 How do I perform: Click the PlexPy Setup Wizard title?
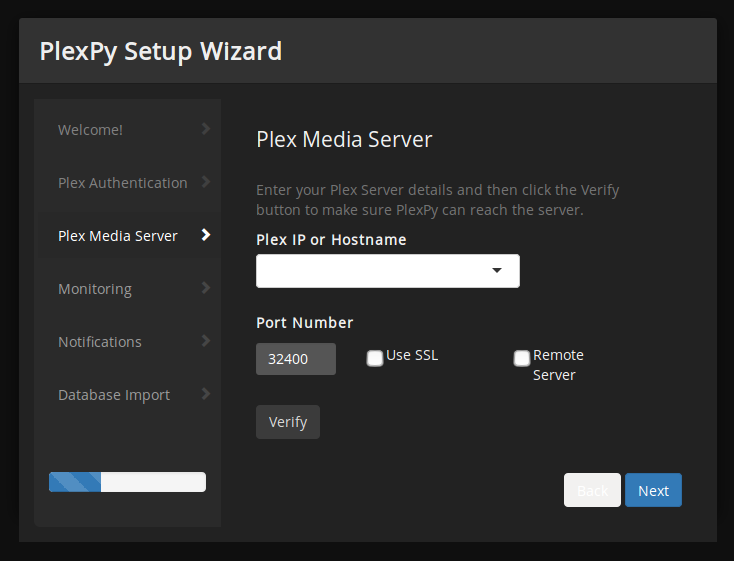pyautogui.click(x=161, y=52)
